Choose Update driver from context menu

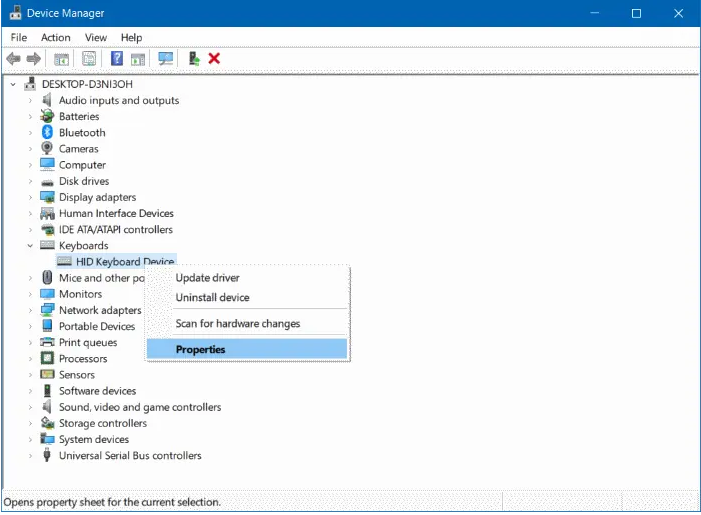(247, 278)
